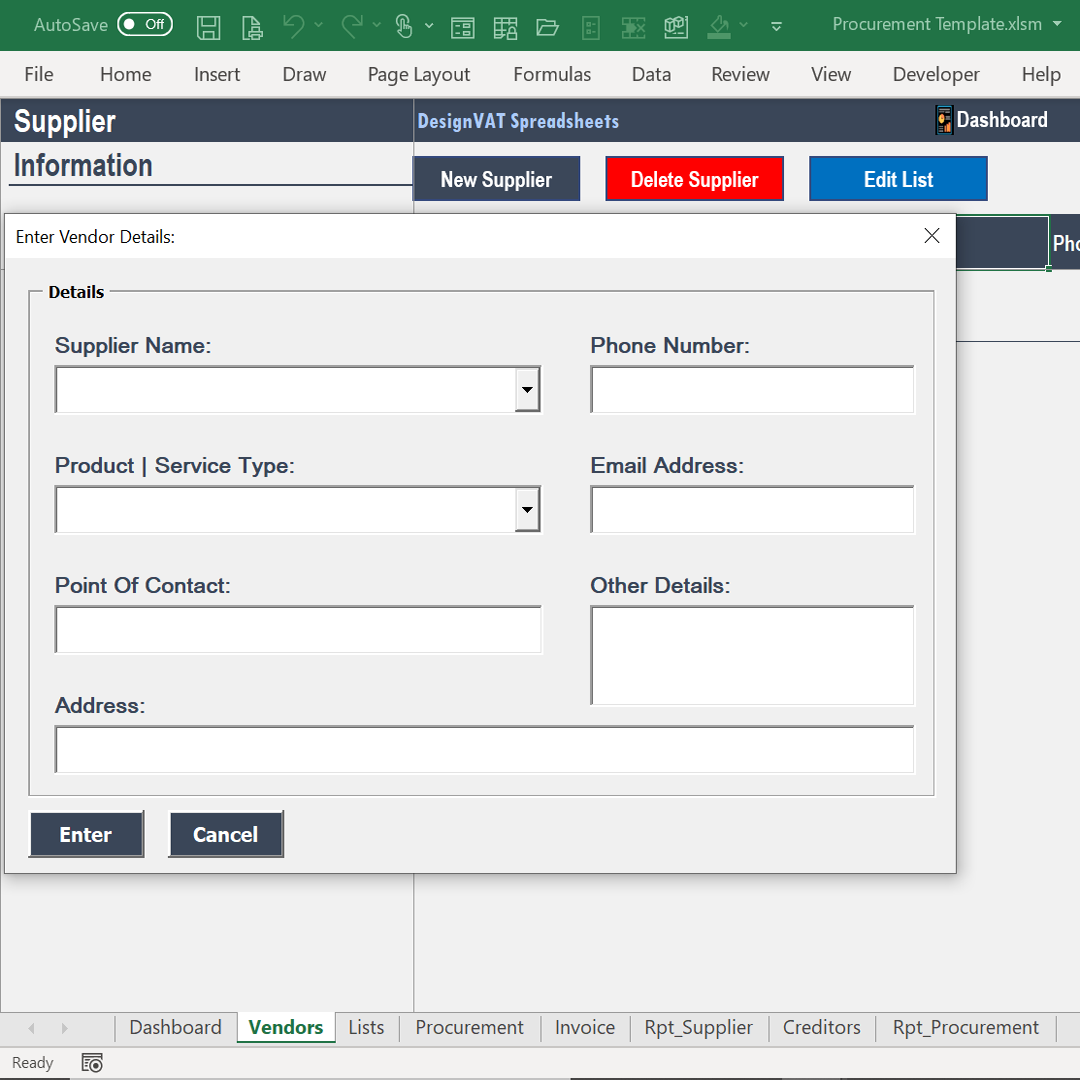Close the Enter Vendor Details dialog
1080x1080 pixels.
pos(931,236)
